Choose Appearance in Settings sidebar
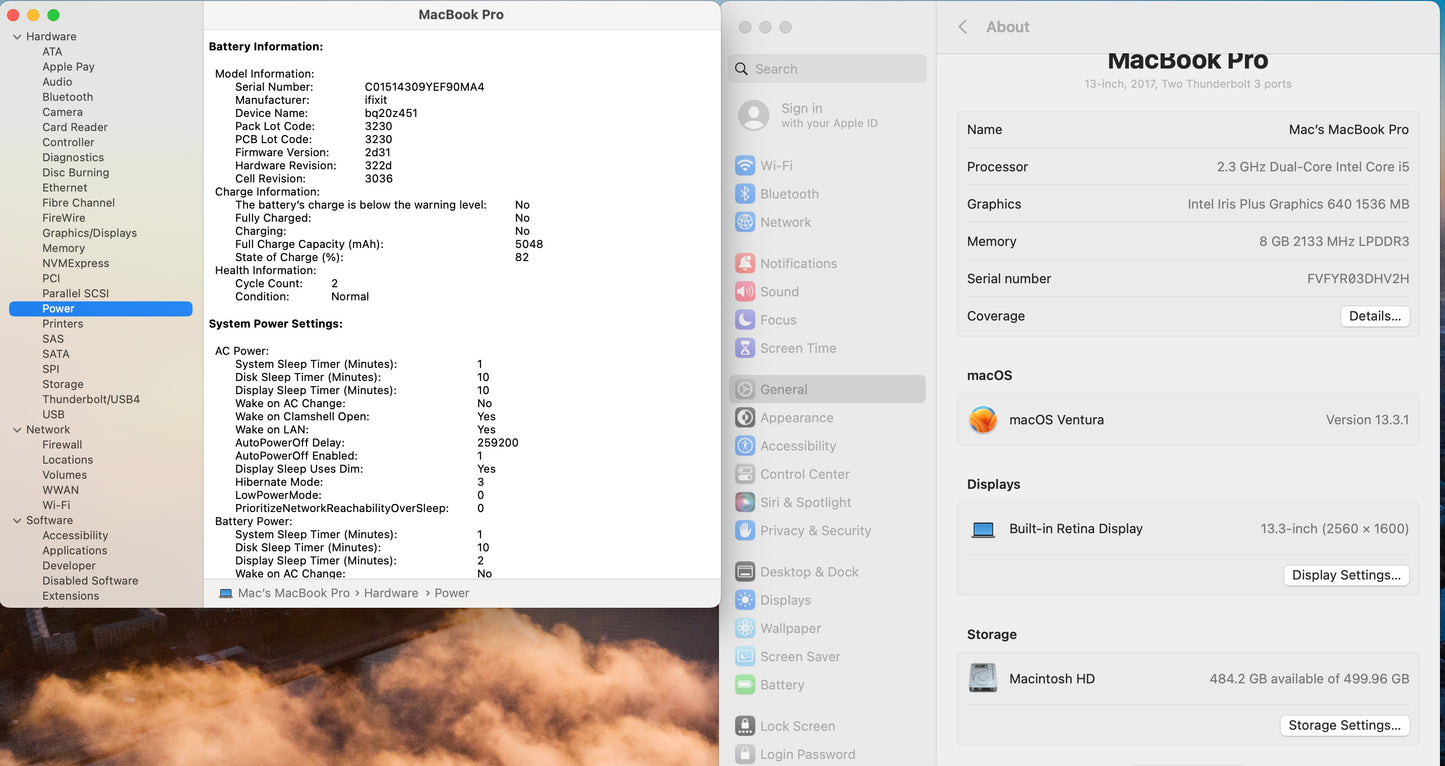 pos(796,418)
